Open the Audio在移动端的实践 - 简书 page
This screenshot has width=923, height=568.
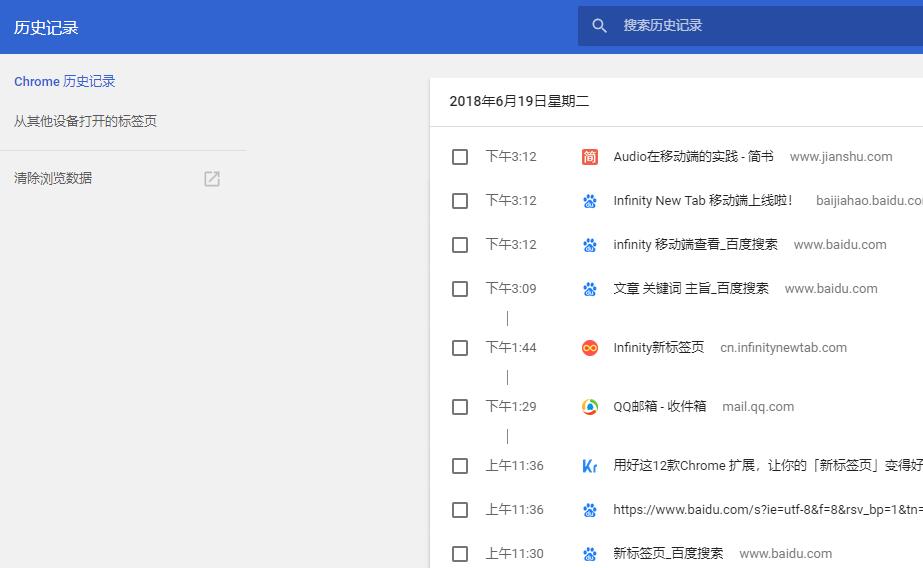[693, 157]
